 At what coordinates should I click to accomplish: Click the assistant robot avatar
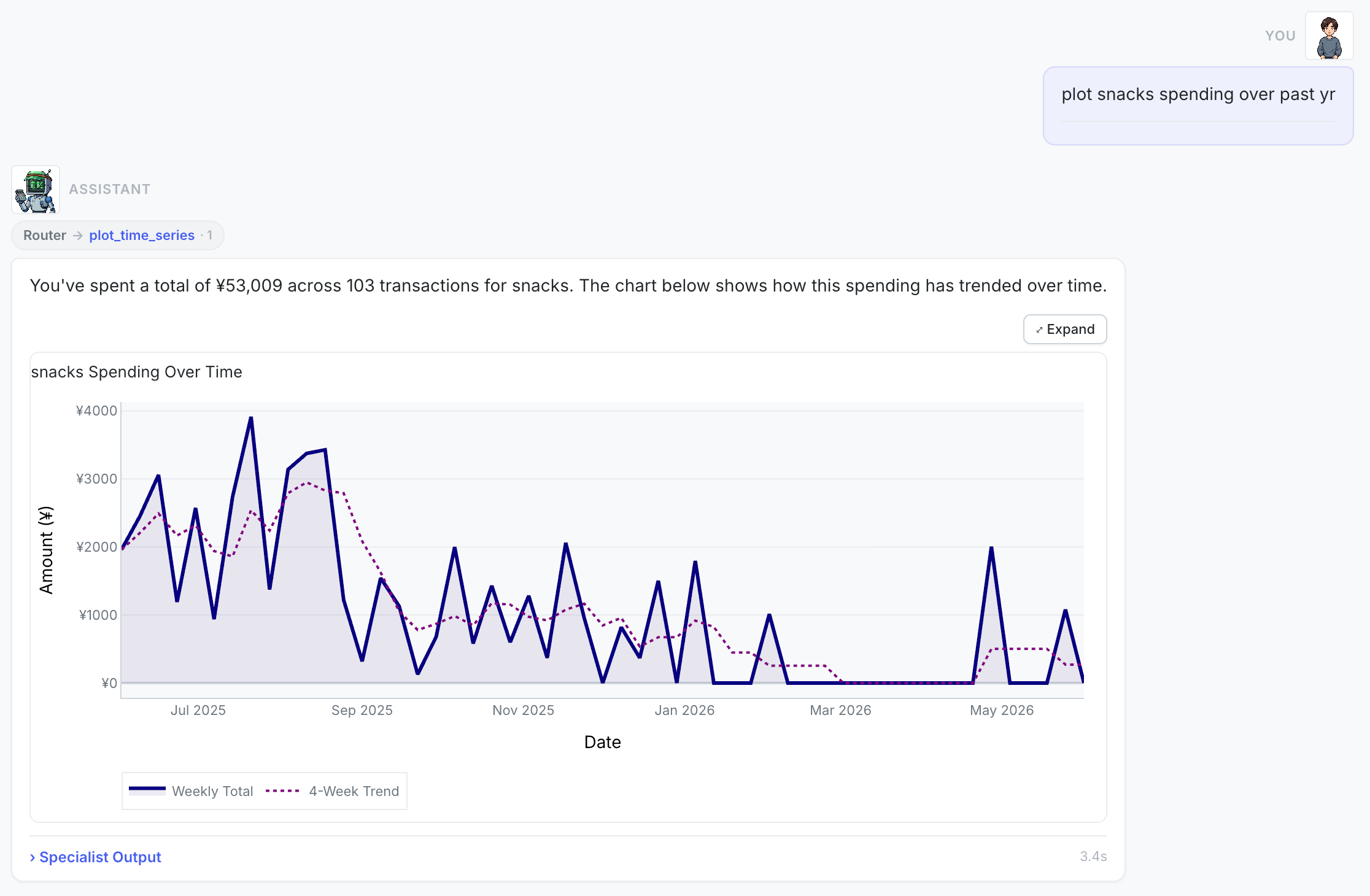click(36, 190)
